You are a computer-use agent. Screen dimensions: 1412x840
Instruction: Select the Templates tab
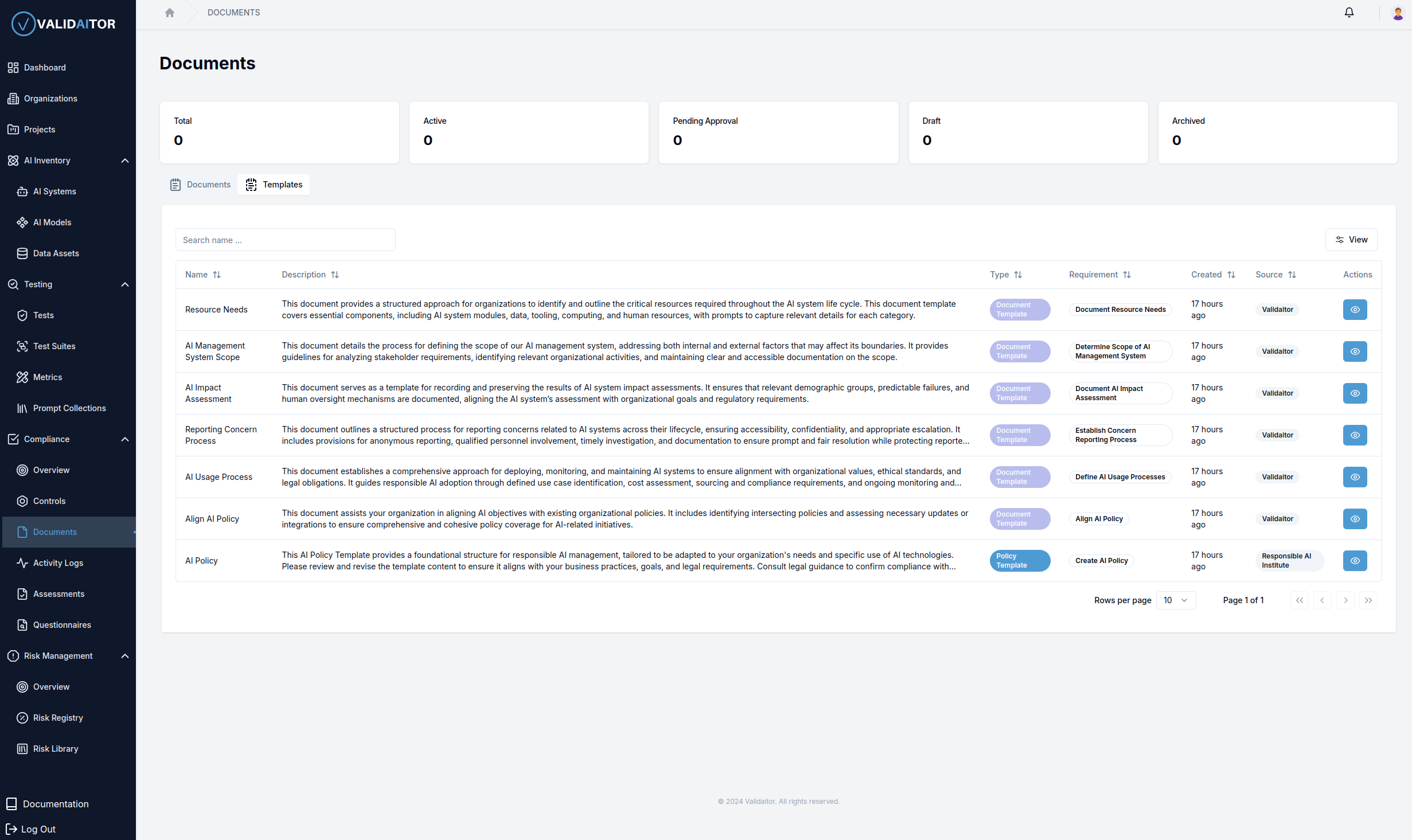274,184
